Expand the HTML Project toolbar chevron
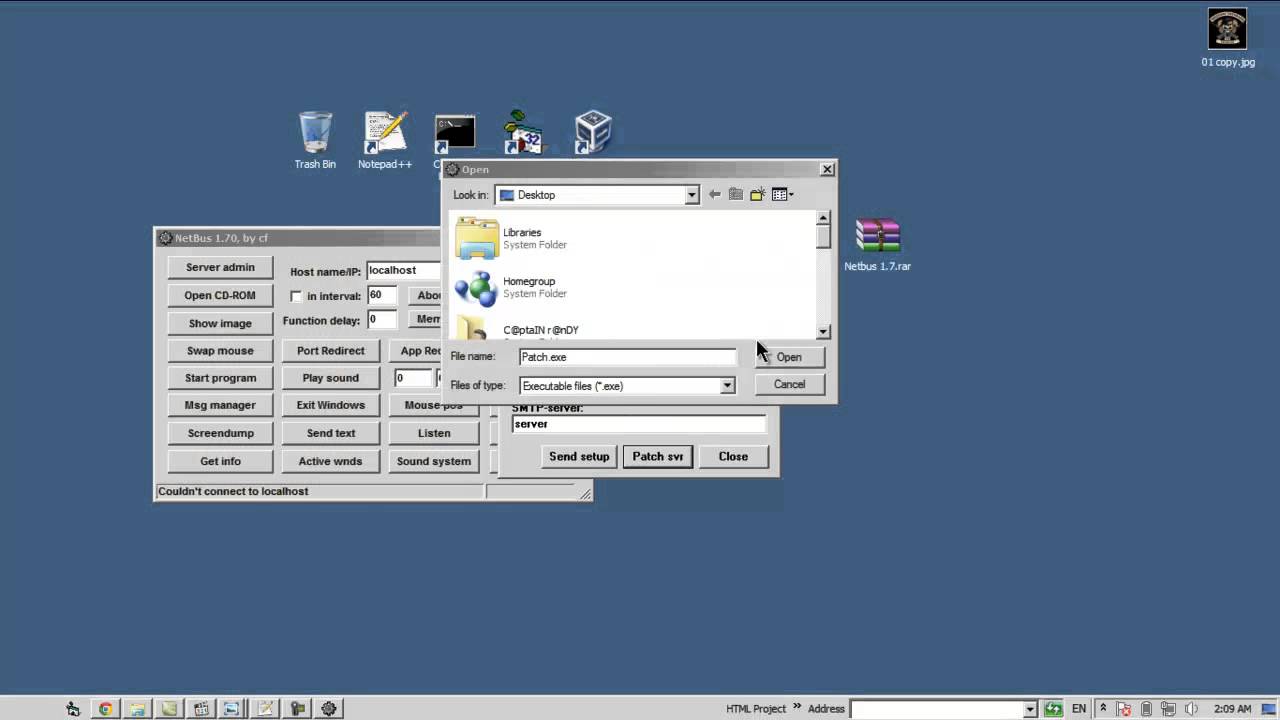This screenshot has width=1280, height=720. point(798,707)
